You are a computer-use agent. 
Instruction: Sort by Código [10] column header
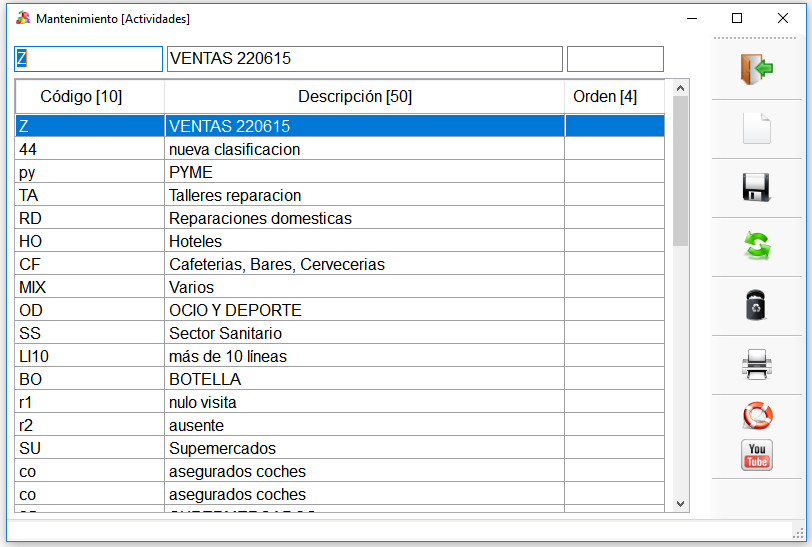pos(90,96)
